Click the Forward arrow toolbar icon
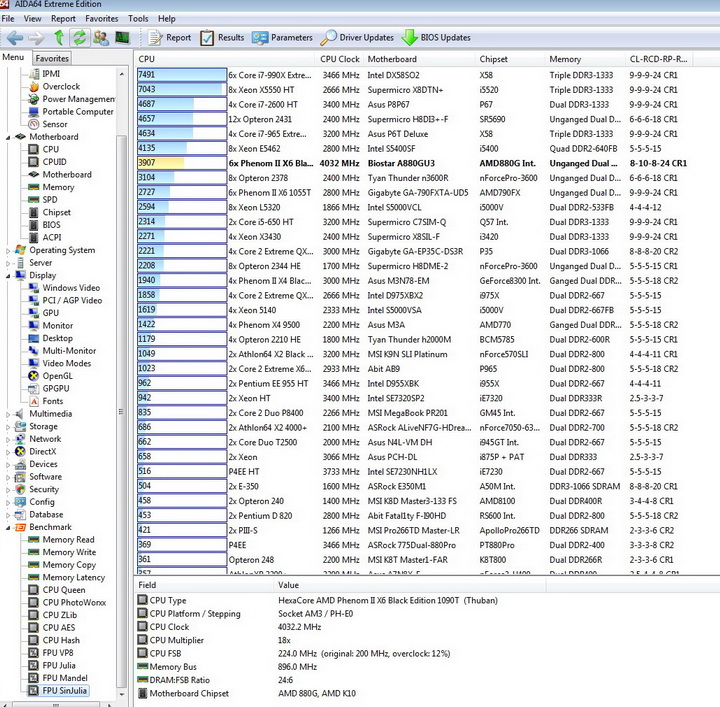The height and width of the screenshot is (707, 720). pos(36,38)
